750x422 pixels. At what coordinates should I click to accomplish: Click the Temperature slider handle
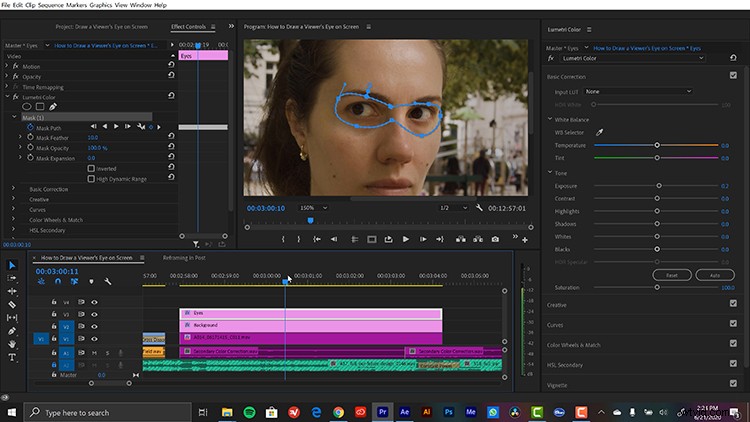click(657, 145)
